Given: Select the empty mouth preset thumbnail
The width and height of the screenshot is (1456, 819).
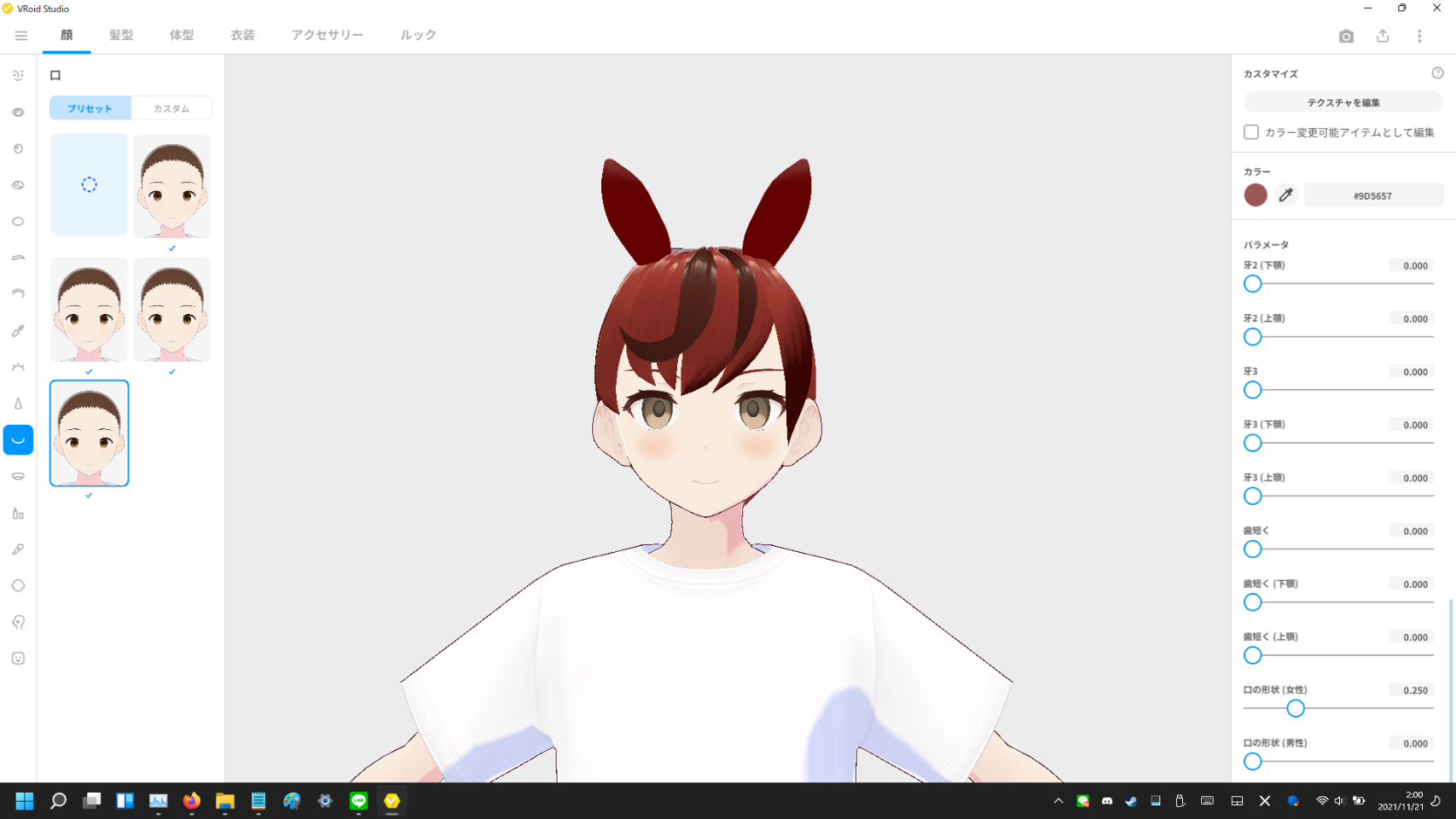Looking at the screenshot, I should point(90,184).
